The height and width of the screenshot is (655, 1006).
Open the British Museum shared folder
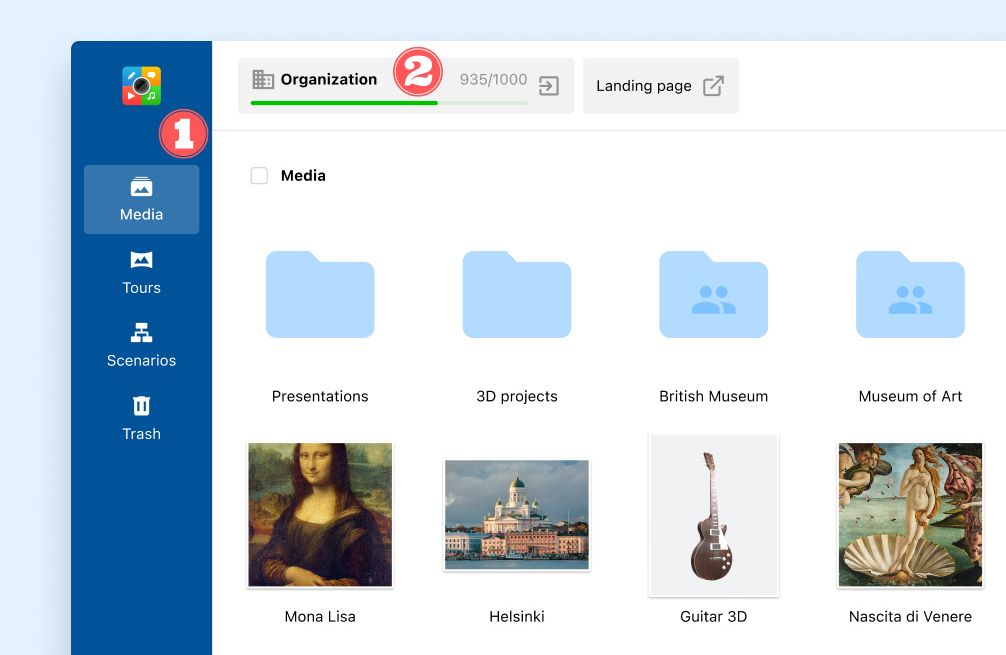tap(713, 294)
